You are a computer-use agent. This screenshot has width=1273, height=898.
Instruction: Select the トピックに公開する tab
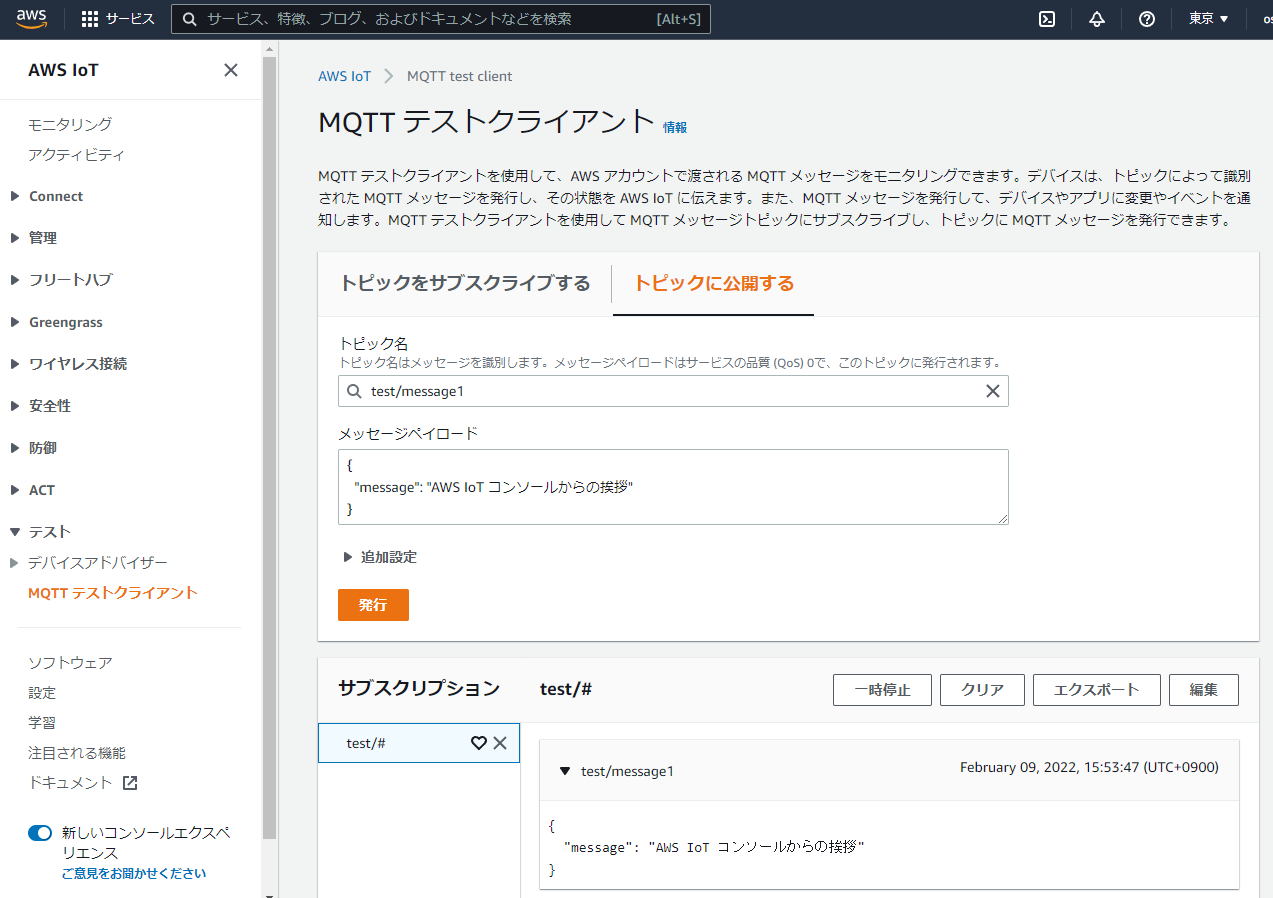(x=713, y=283)
